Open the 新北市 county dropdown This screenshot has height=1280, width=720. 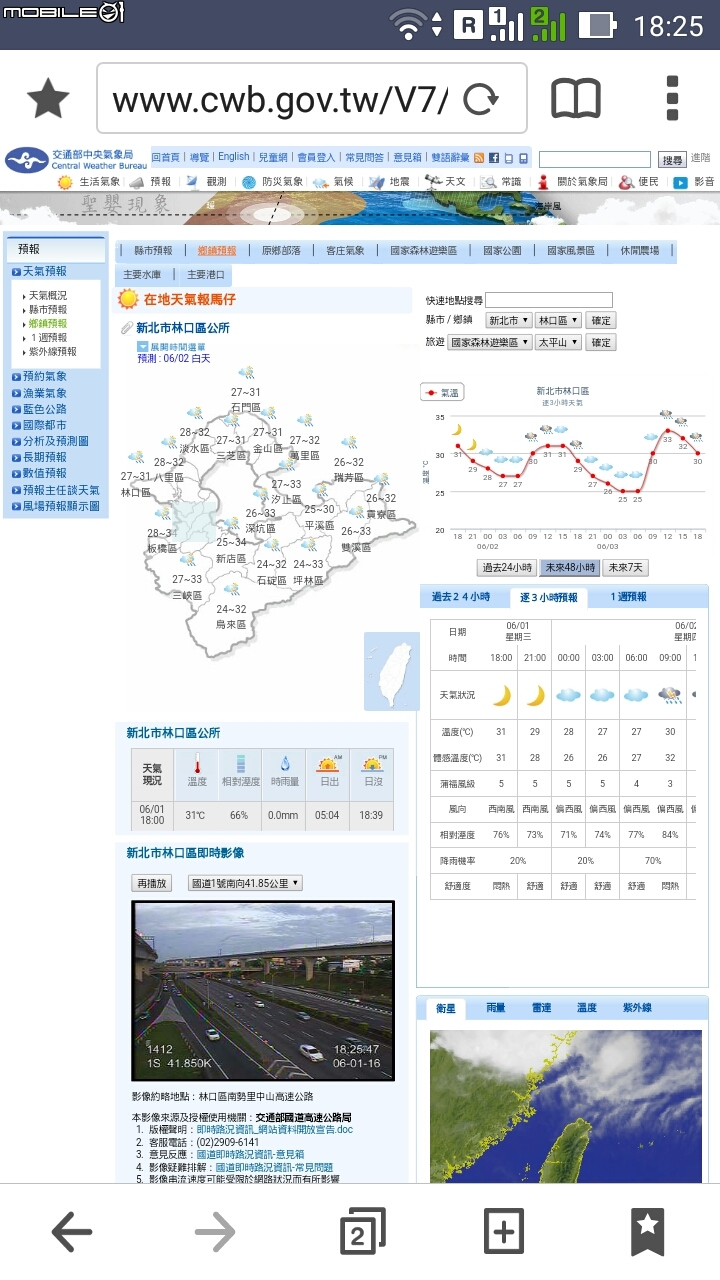(508, 320)
